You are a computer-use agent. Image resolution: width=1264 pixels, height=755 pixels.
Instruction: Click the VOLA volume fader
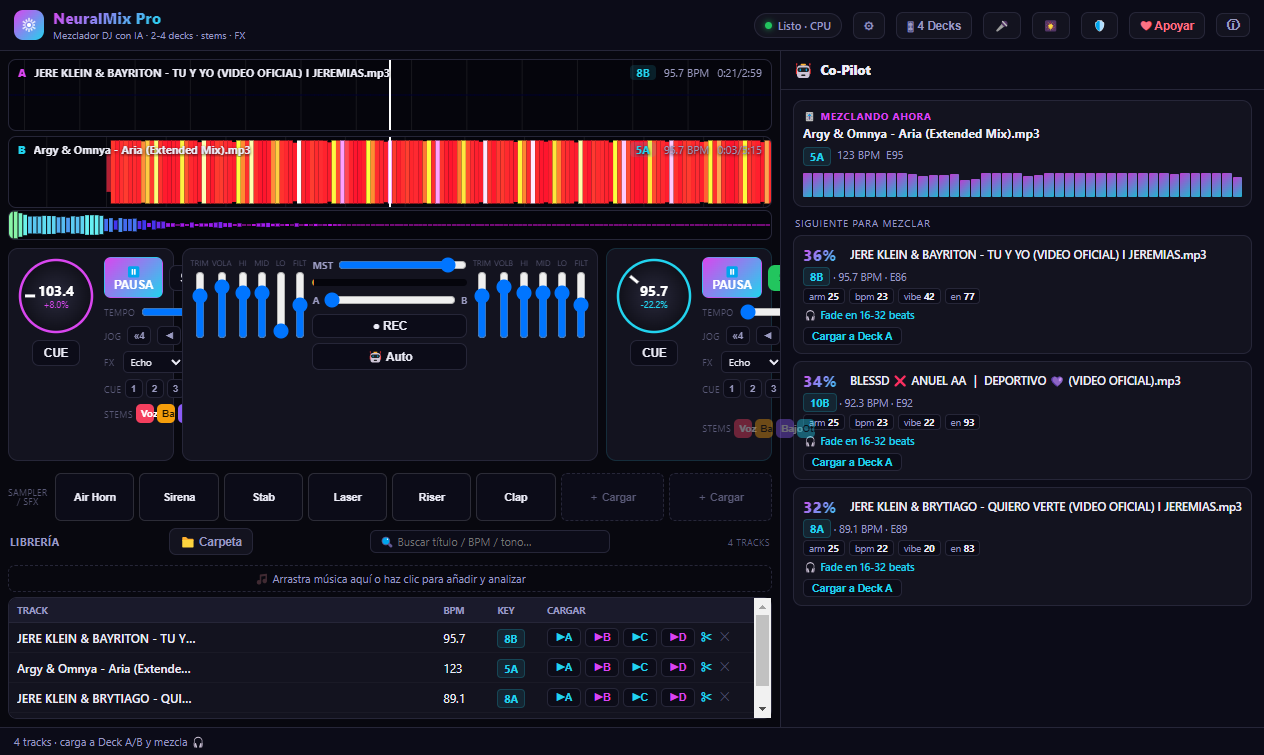pos(221,305)
